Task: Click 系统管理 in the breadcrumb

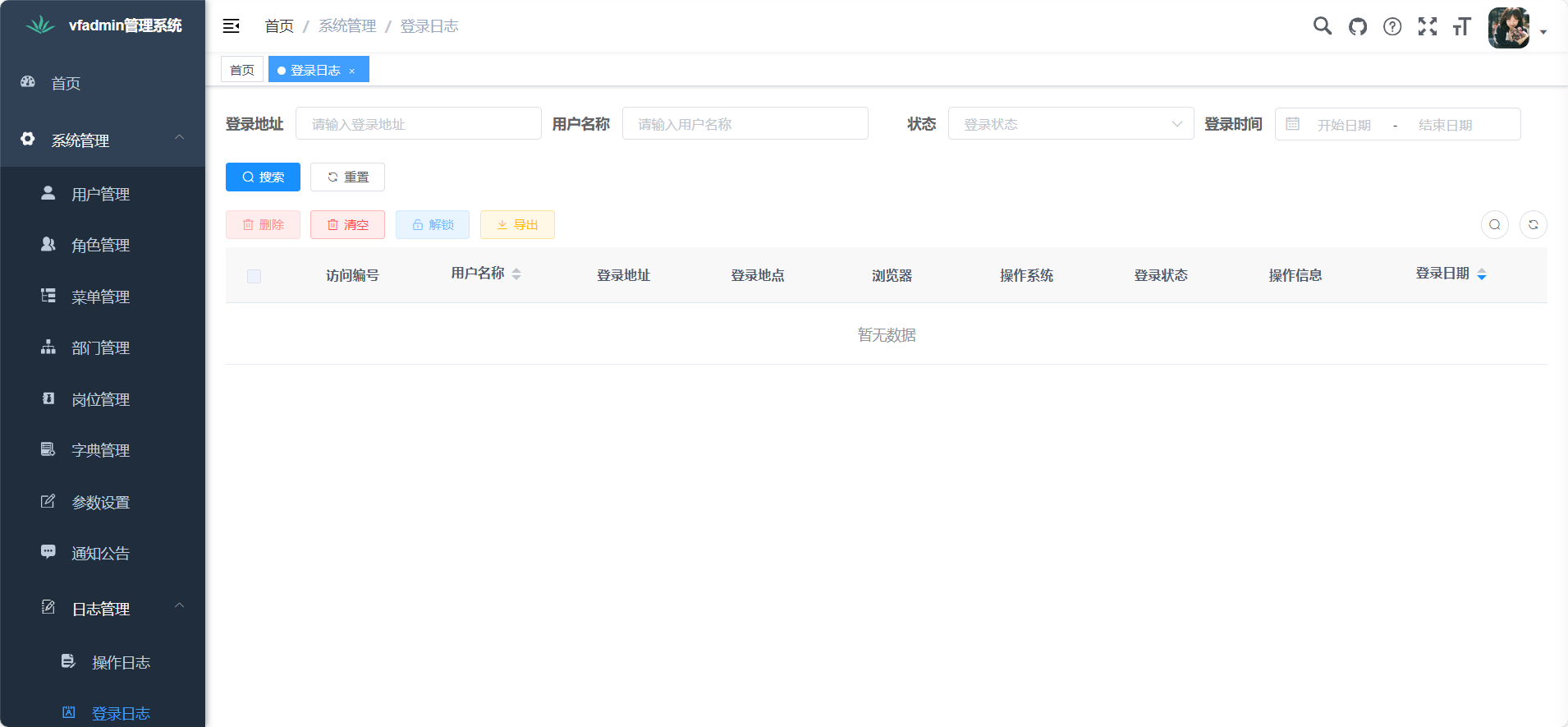Action: pyautogui.click(x=347, y=26)
